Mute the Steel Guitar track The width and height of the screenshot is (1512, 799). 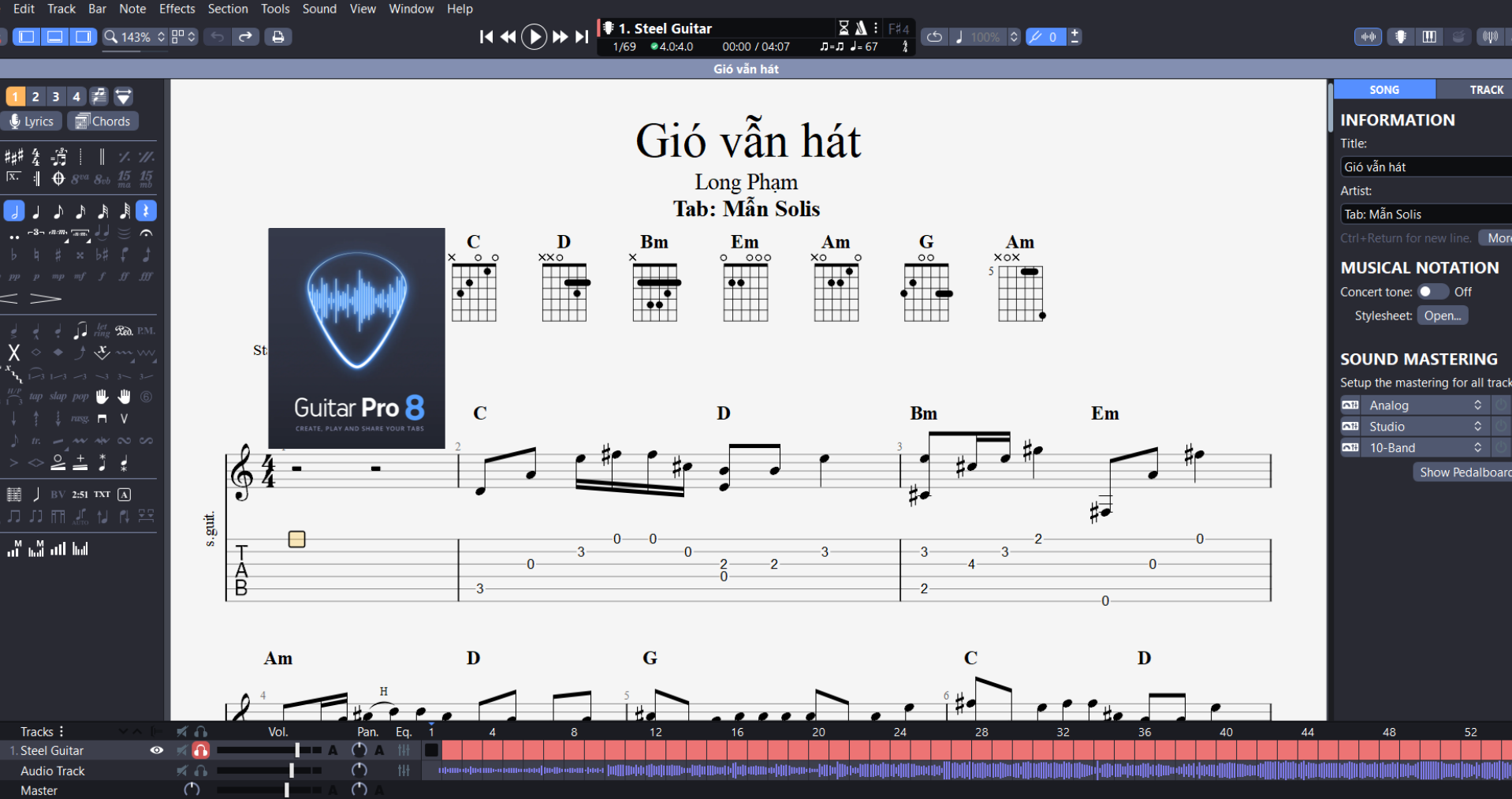tap(182, 750)
